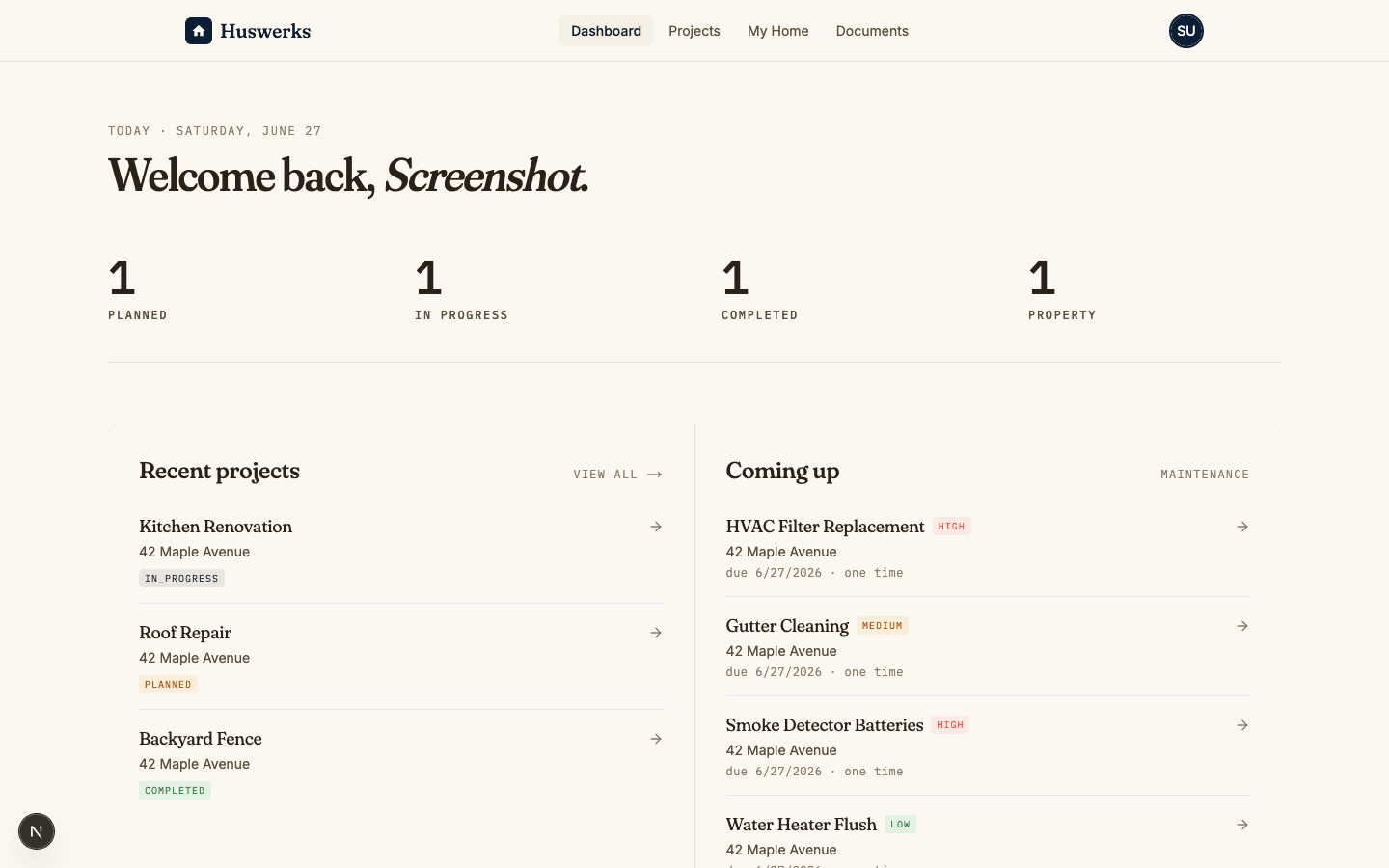Click the MAINTENANCE label in Coming up
Screen dimensions: 1389x868
point(1205,475)
